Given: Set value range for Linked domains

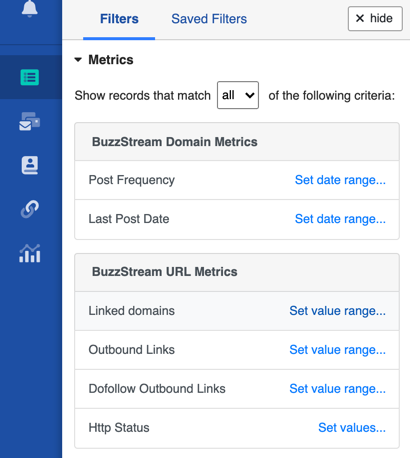Looking at the screenshot, I should (337, 311).
